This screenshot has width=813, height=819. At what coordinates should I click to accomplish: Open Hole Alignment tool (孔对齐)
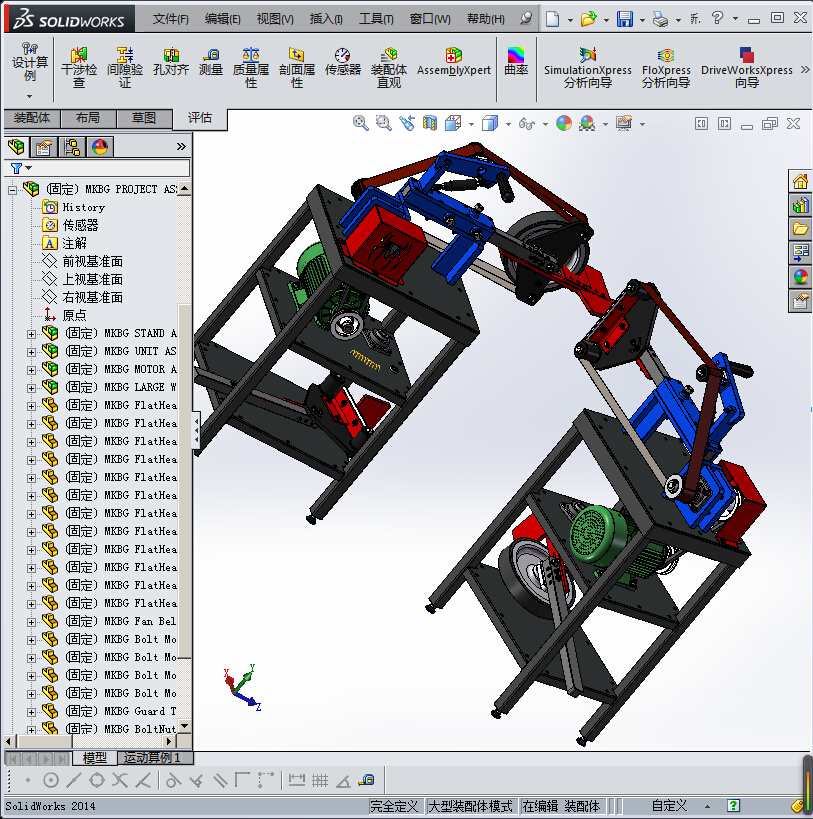click(171, 62)
